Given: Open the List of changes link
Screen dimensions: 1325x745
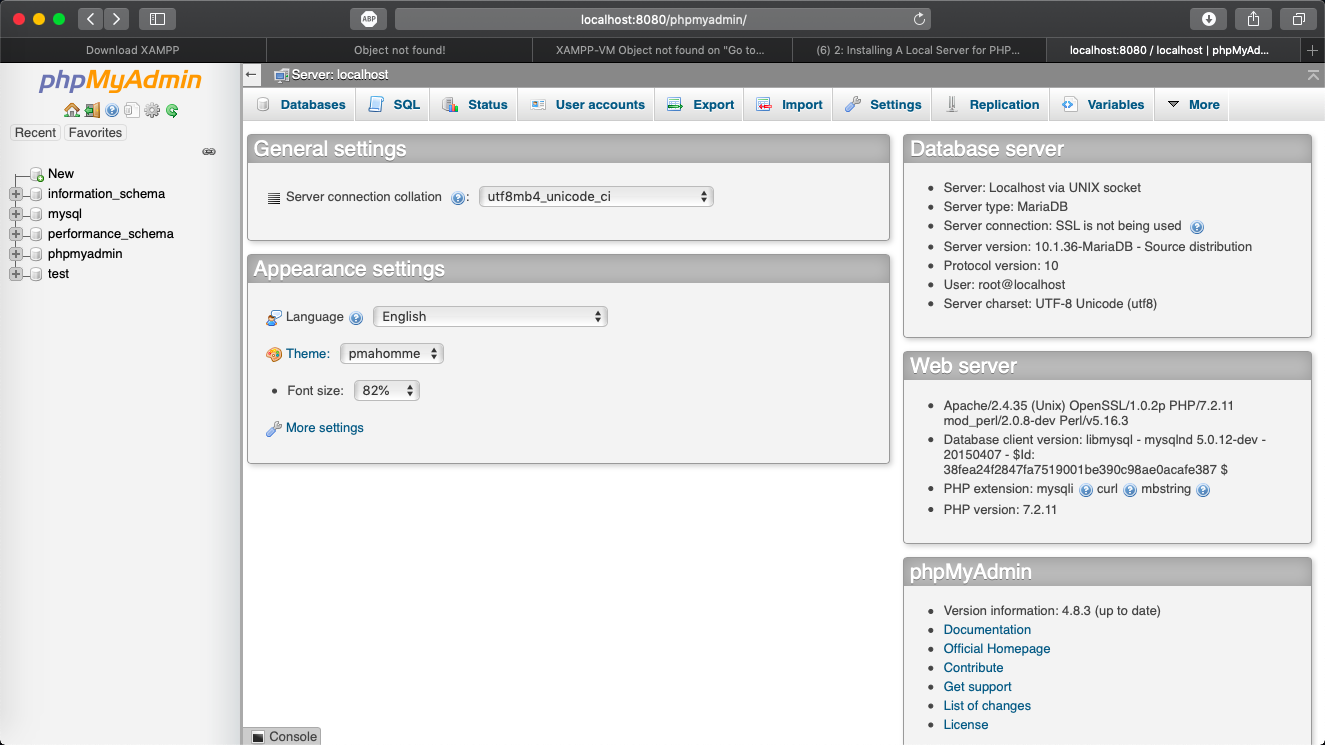Looking at the screenshot, I should [x=987, y=706].
